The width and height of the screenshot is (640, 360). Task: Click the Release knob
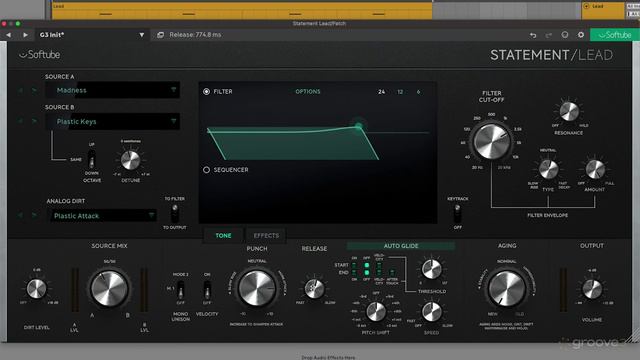[314, 289]
